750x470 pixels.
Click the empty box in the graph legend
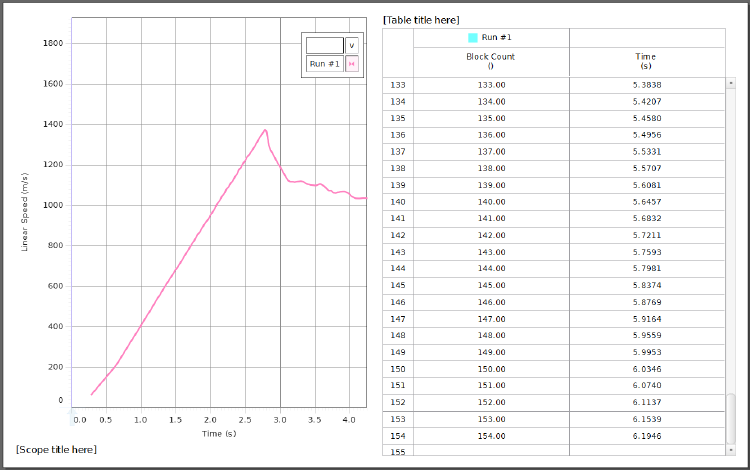point(325,45)
